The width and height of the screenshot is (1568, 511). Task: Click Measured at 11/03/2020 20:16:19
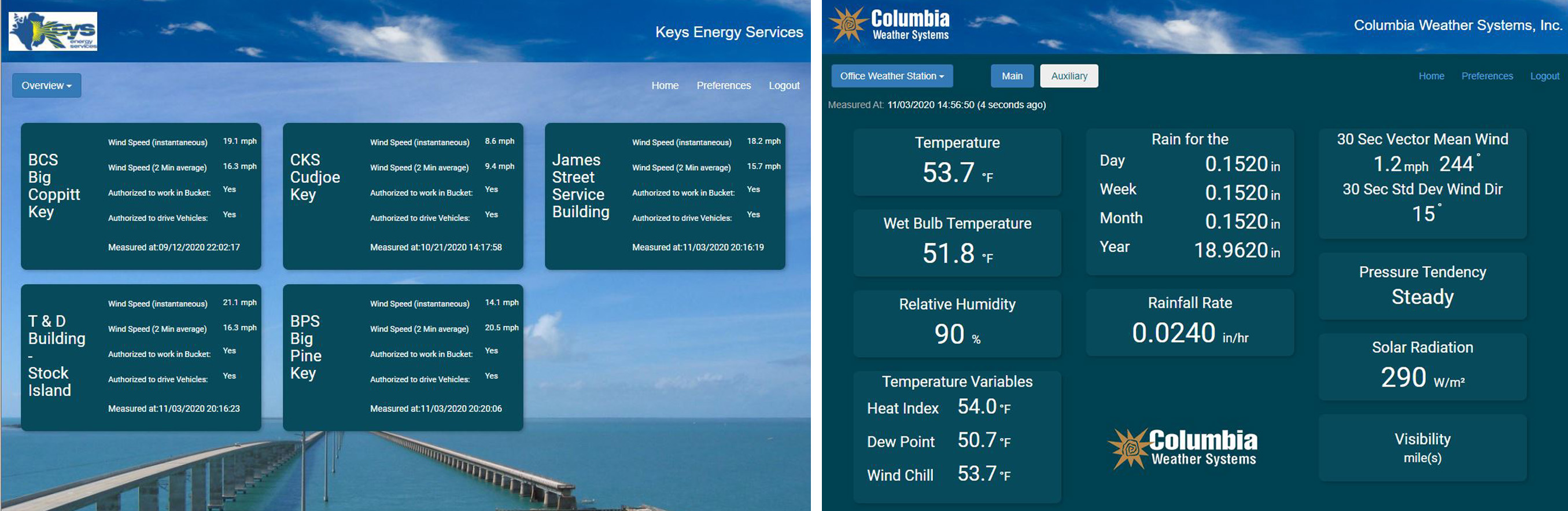coord(698,247)
